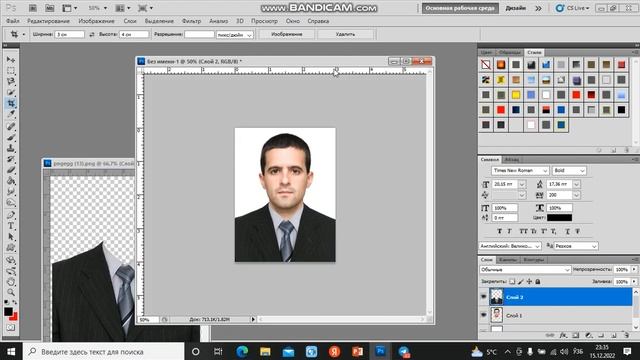Toggle strikethrough in Character panel

pyautogui.click(x=578, y=231)
